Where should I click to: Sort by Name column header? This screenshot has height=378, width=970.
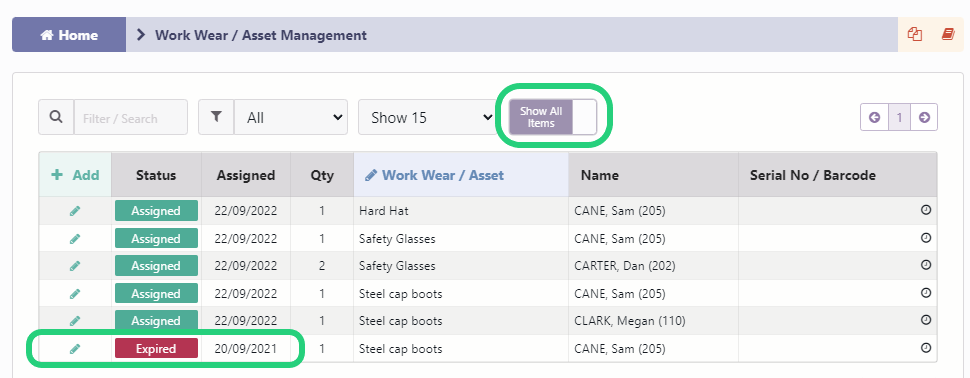click(x=653, y=175)
